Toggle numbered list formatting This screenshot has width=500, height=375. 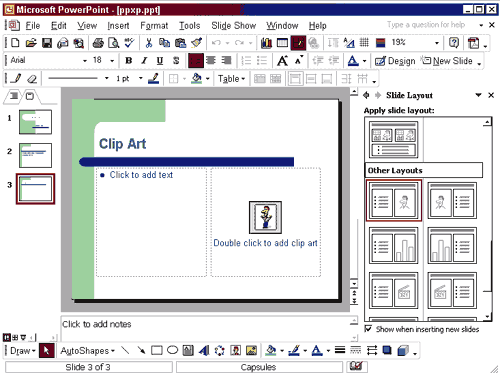point(246,61)
